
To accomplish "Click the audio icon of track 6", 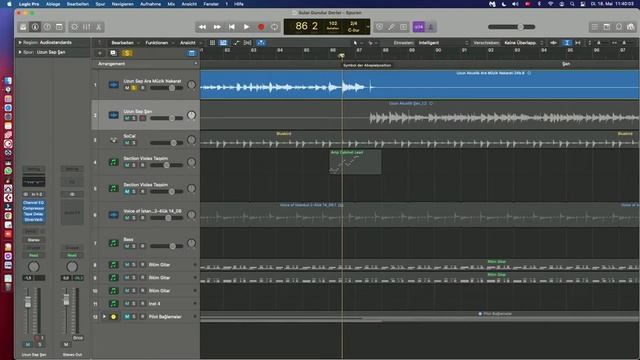I will [113, 215].
